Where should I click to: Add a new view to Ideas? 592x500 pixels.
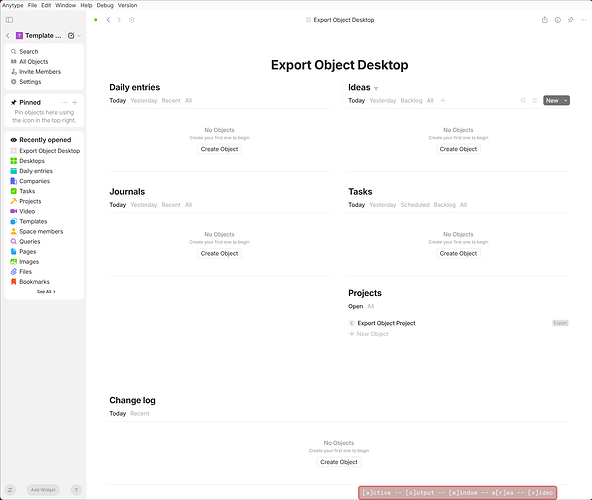tap(443, 100)
